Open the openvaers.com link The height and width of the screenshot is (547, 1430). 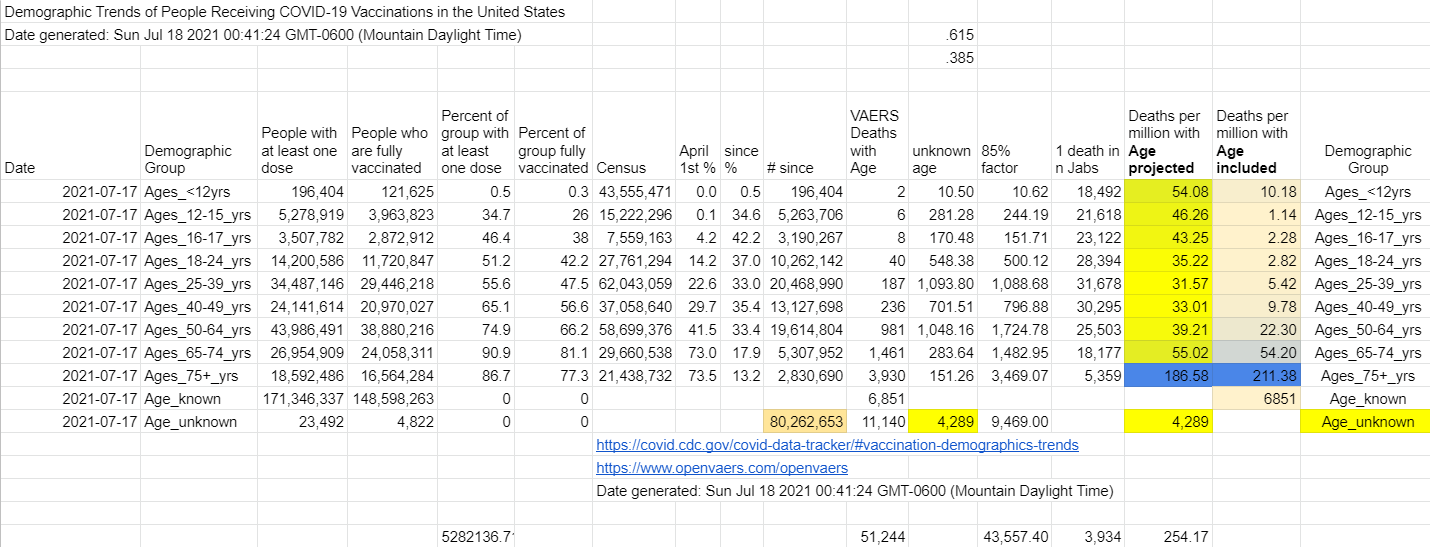click(x=722, y=468)
